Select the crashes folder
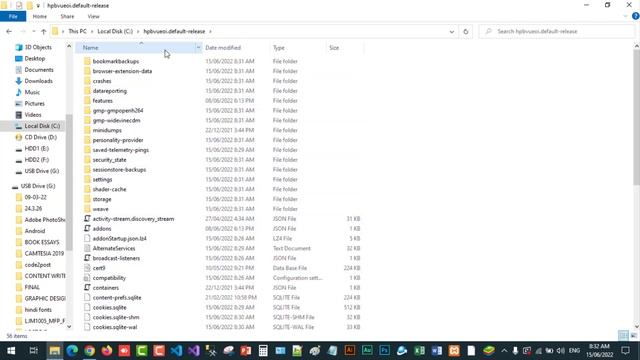This screenshot has width=640, height=360. (x=102, y=81)
